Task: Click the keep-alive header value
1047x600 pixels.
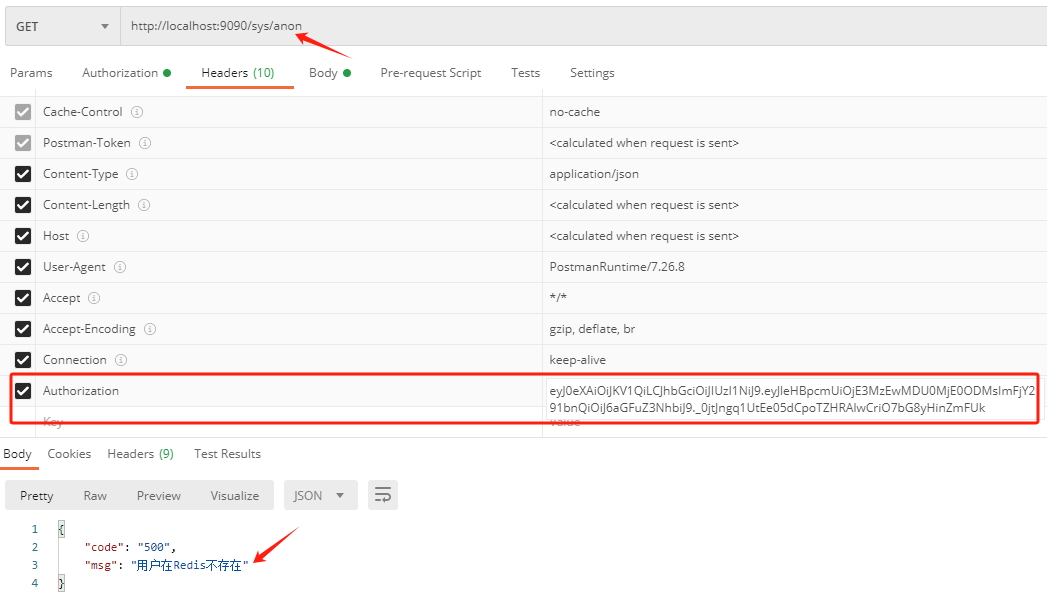Action: click(578, 360)
